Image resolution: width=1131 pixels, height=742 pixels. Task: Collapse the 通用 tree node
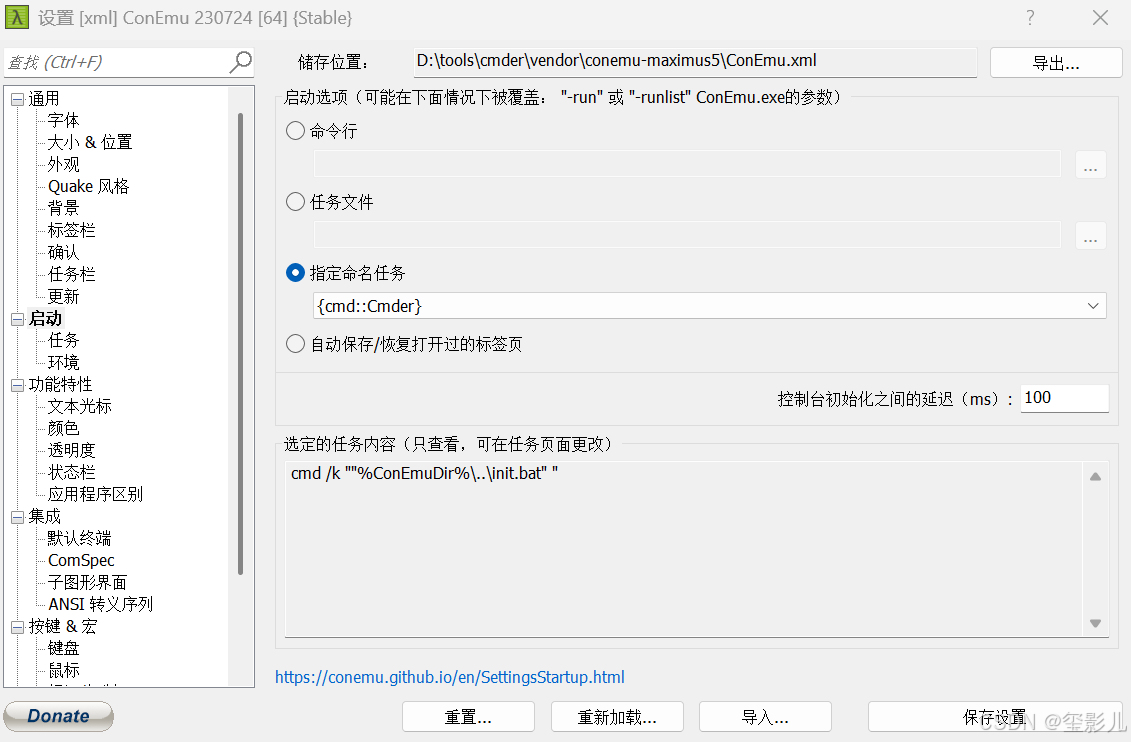click(17, 100)
